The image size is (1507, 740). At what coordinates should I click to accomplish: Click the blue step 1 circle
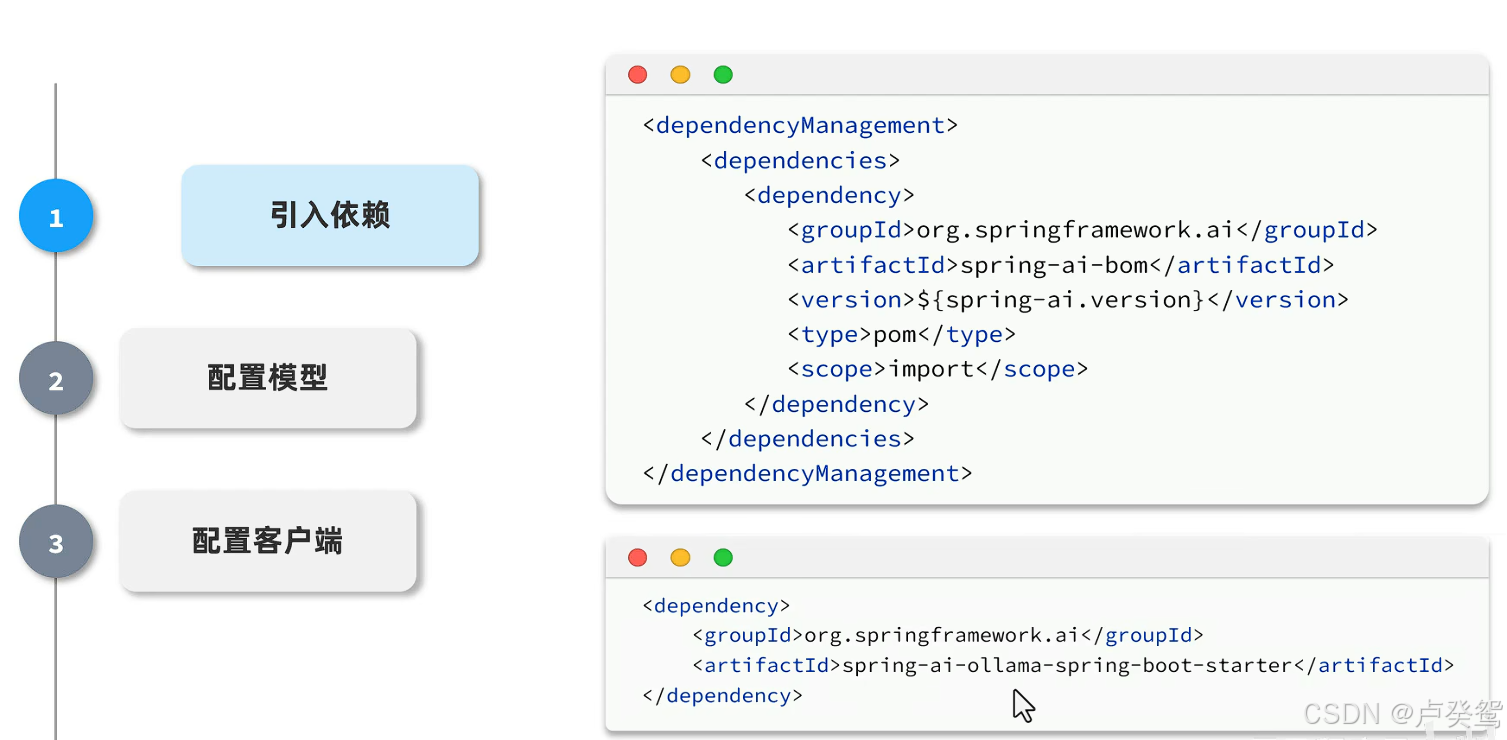click(x=56, y=216)
